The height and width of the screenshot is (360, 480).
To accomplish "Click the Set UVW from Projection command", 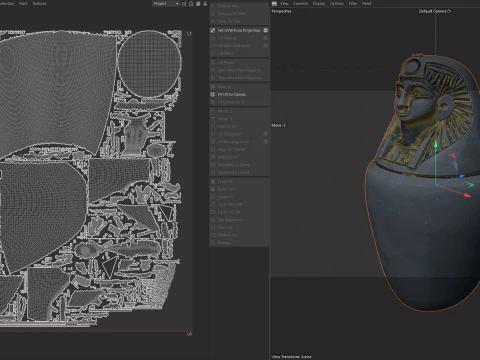I will pos(239,30).
